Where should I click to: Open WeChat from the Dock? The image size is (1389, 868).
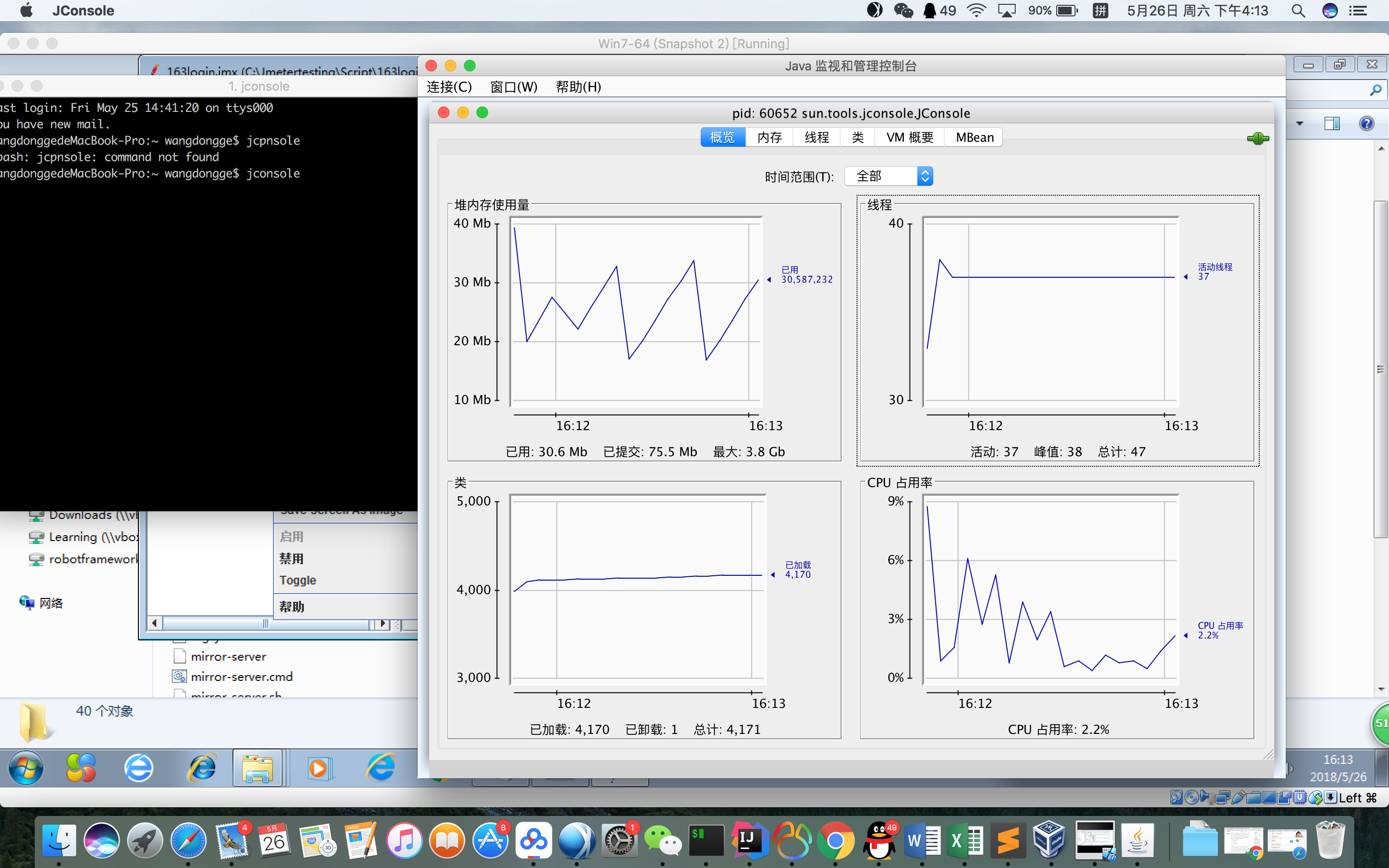pyautogui.click(x=662, y=841)
